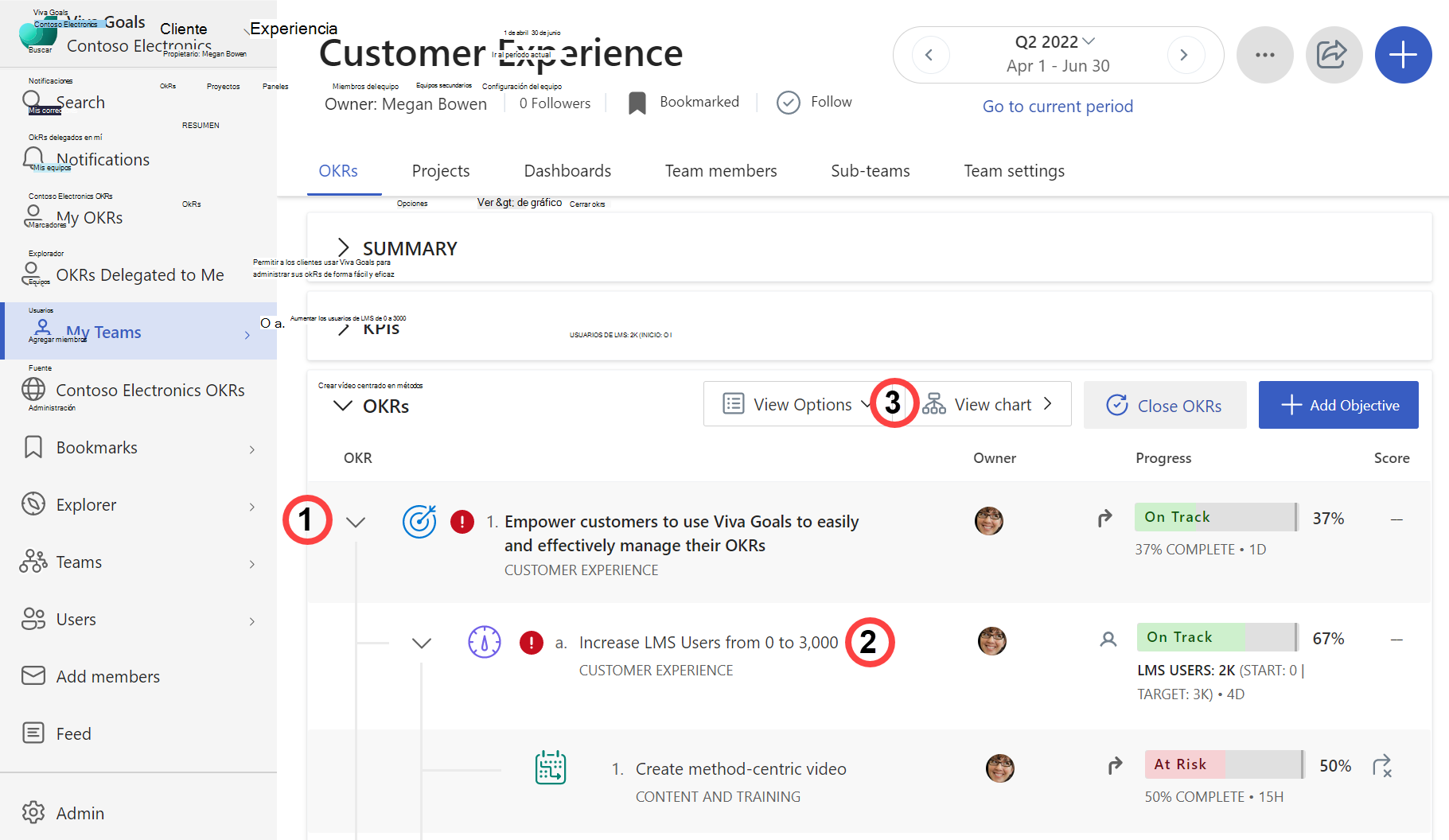Screen dimensions: 1449x840
Task: Switch to the Sub-teams tab
Action: coord(871,171)
